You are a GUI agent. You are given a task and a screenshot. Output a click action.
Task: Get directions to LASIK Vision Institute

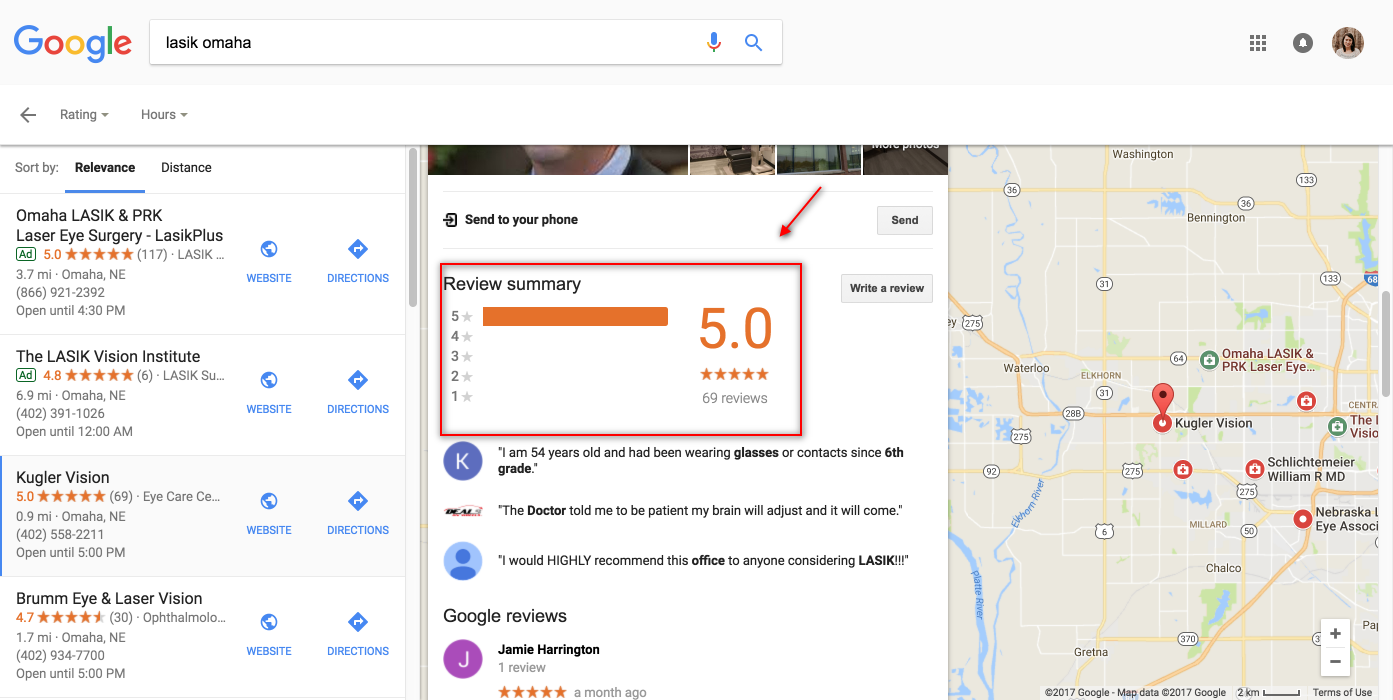[x=358, y=393]
